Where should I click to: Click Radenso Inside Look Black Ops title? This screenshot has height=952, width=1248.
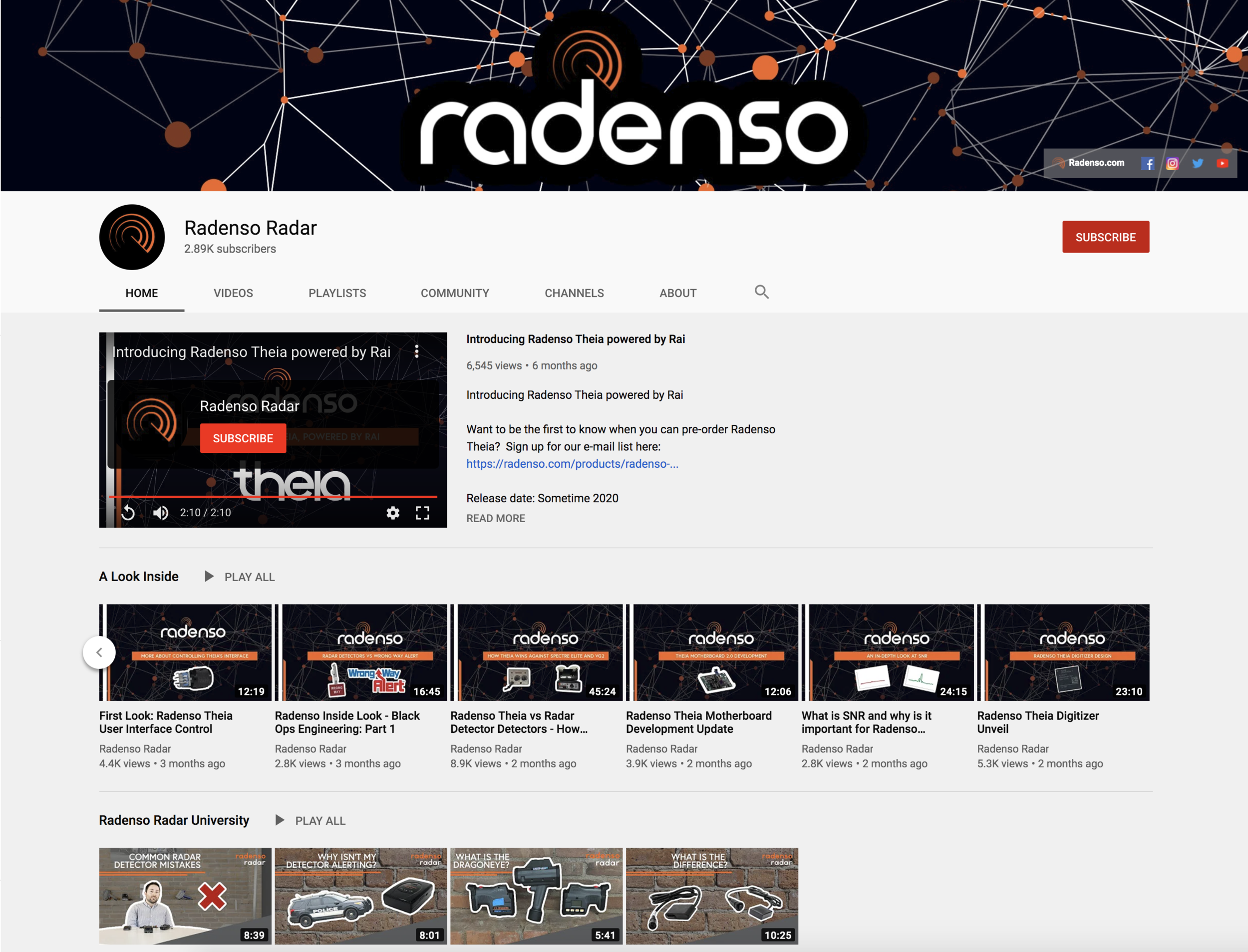point(347,722)
